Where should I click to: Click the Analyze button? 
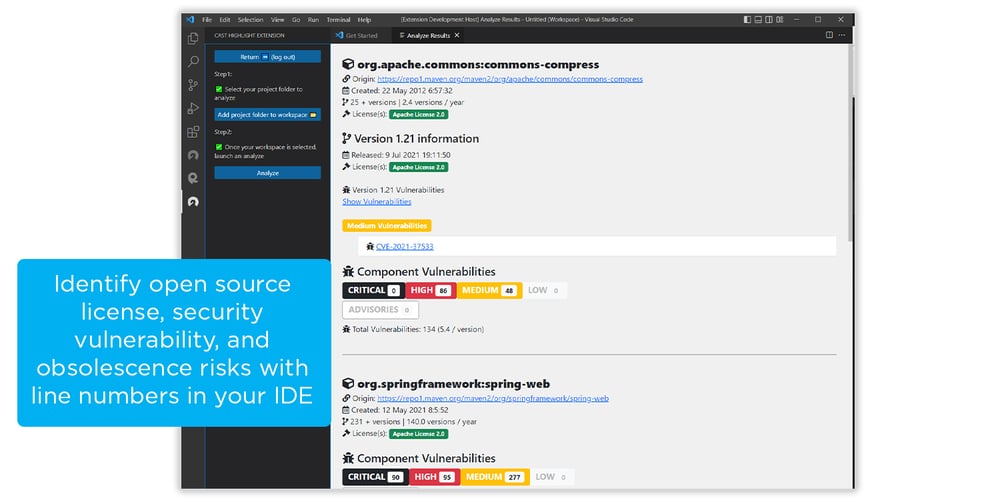[x=267, y=173]
